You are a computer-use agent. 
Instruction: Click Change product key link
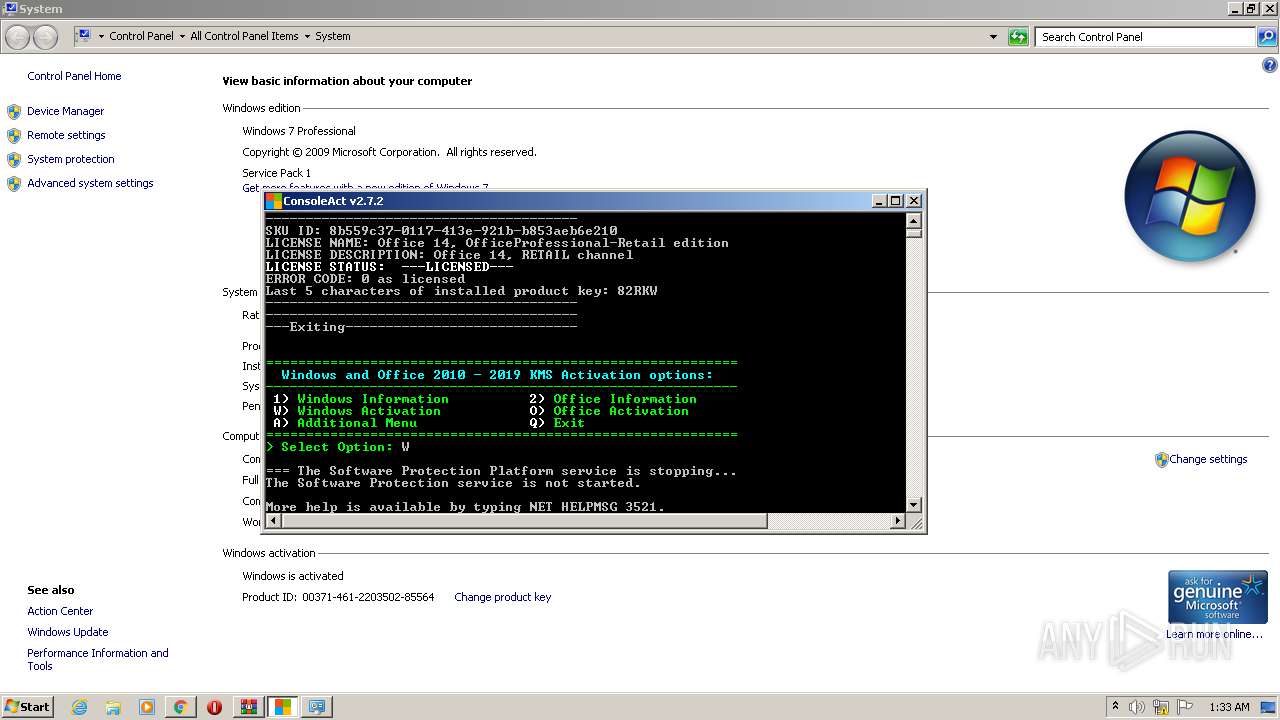502,597
